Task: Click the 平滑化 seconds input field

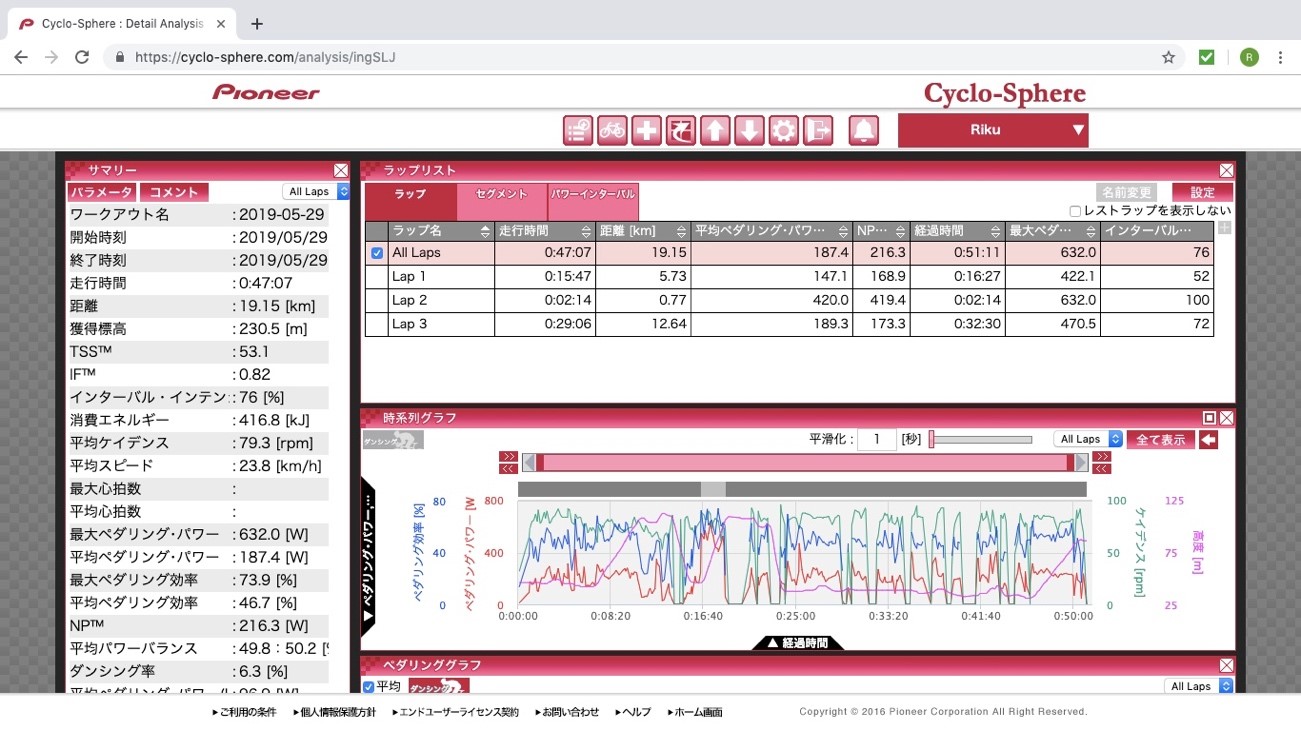Action: (x=876, y=439)
